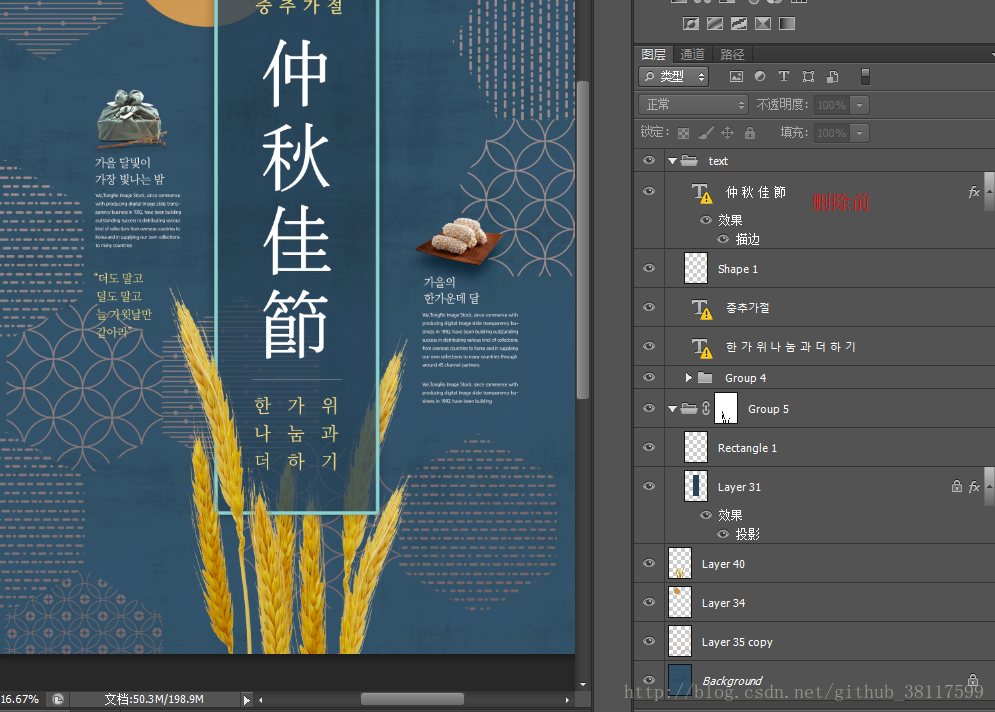Filter layers by pixel layers icon
The image size is (995, 712).
click(736, 76)
